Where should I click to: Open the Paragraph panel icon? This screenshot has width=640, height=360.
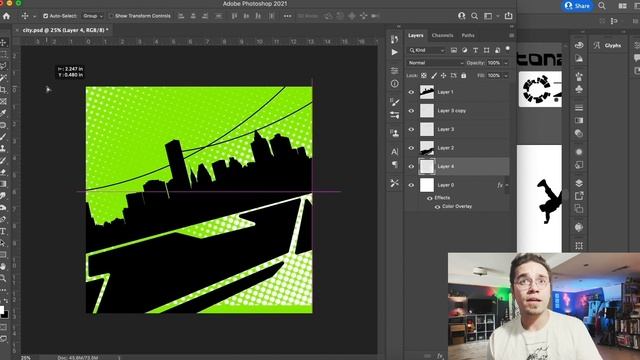394,164
